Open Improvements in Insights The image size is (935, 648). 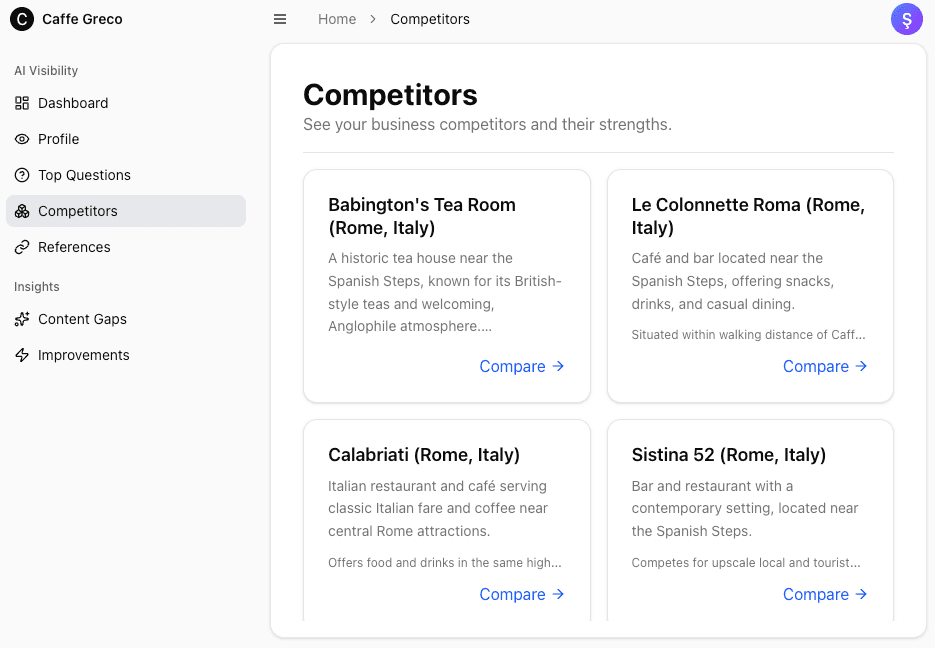[83, 355]
